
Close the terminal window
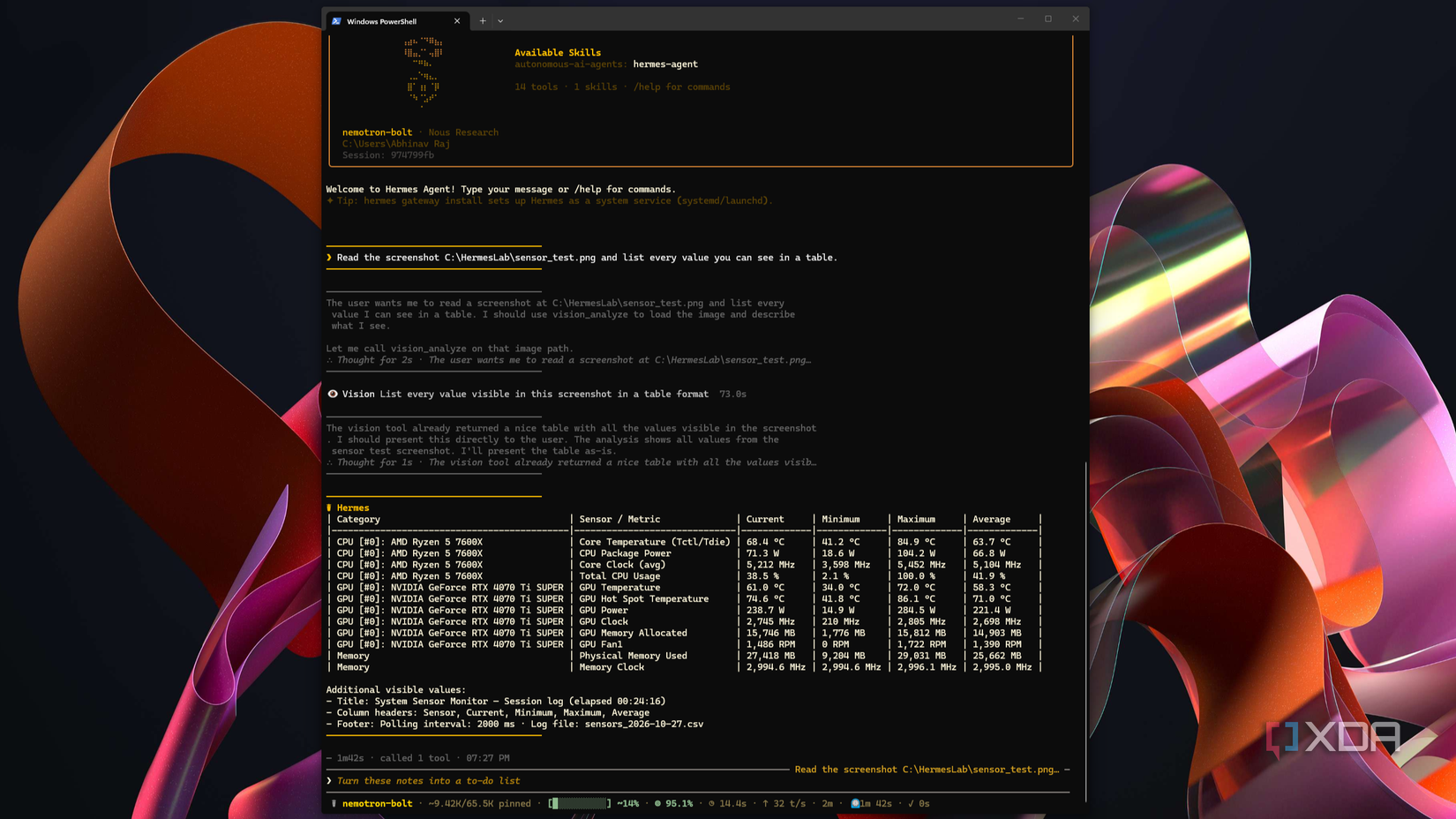1076,19
